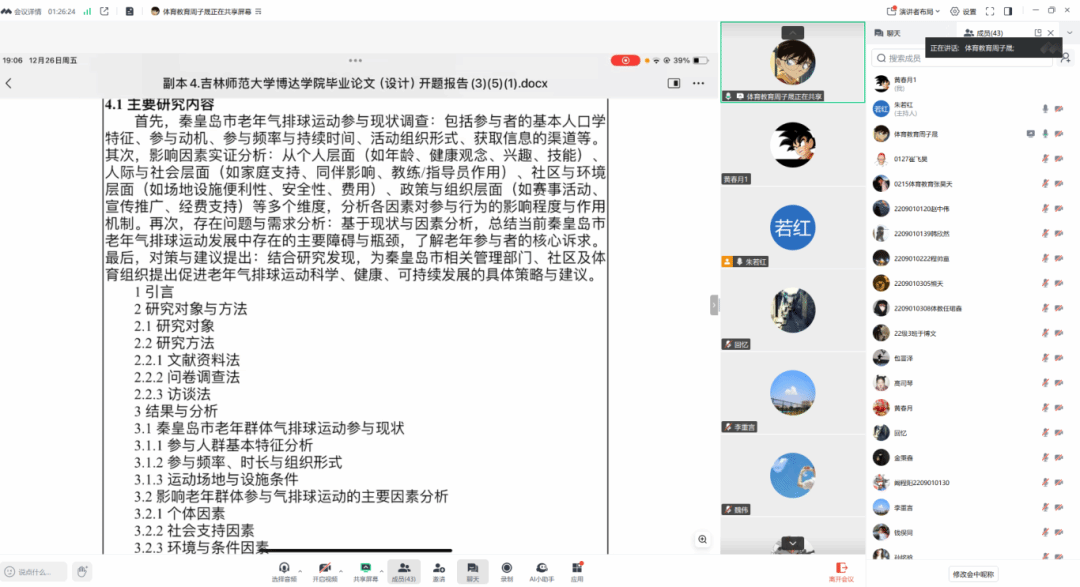Click the 邀请 (Invite) icon
This screenshot has width=1080, height=587.
tap(439, 570)
